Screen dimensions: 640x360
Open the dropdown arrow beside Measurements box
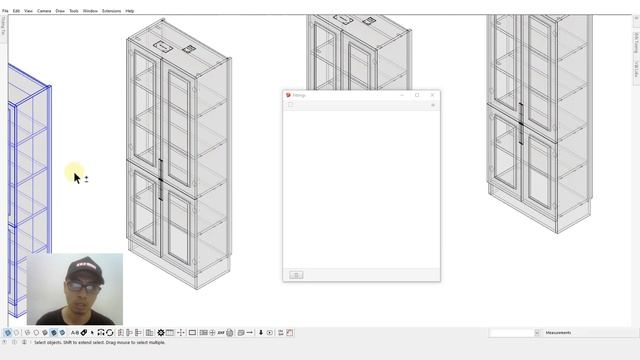(x=537, y=333)
